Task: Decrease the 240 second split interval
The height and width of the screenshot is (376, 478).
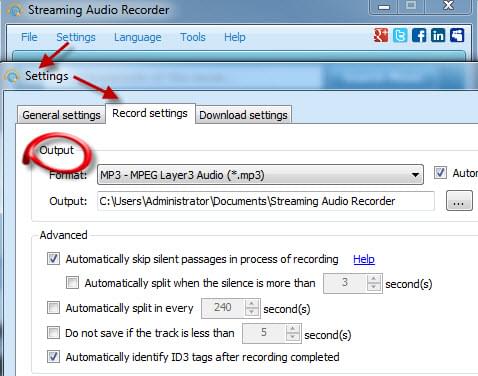Action: point(252,312)
